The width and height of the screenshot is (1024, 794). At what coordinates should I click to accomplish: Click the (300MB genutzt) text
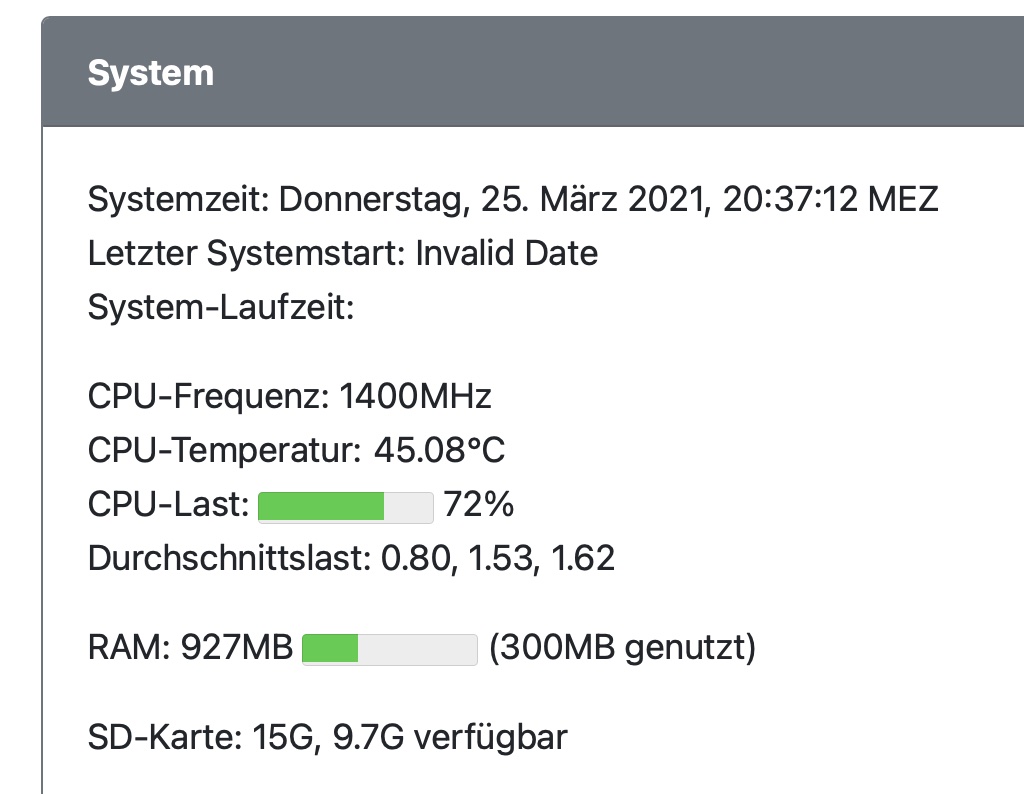[x=622, y=649]
